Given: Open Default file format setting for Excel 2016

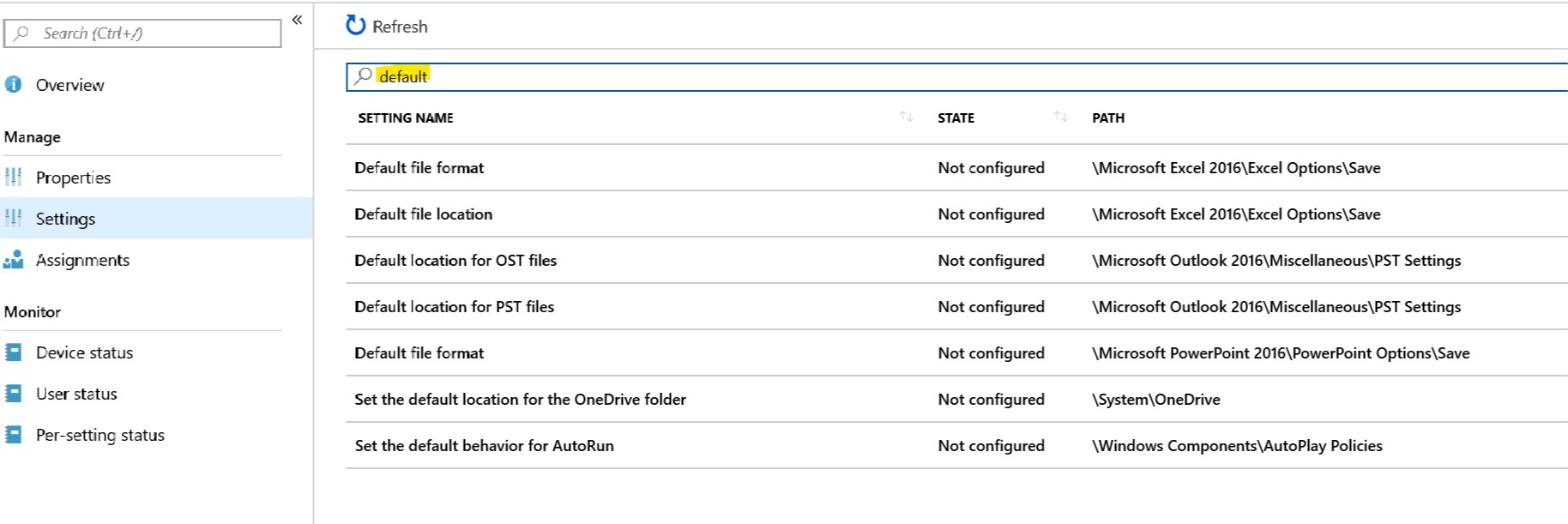Looking at the screenshot, I should 419,168.
